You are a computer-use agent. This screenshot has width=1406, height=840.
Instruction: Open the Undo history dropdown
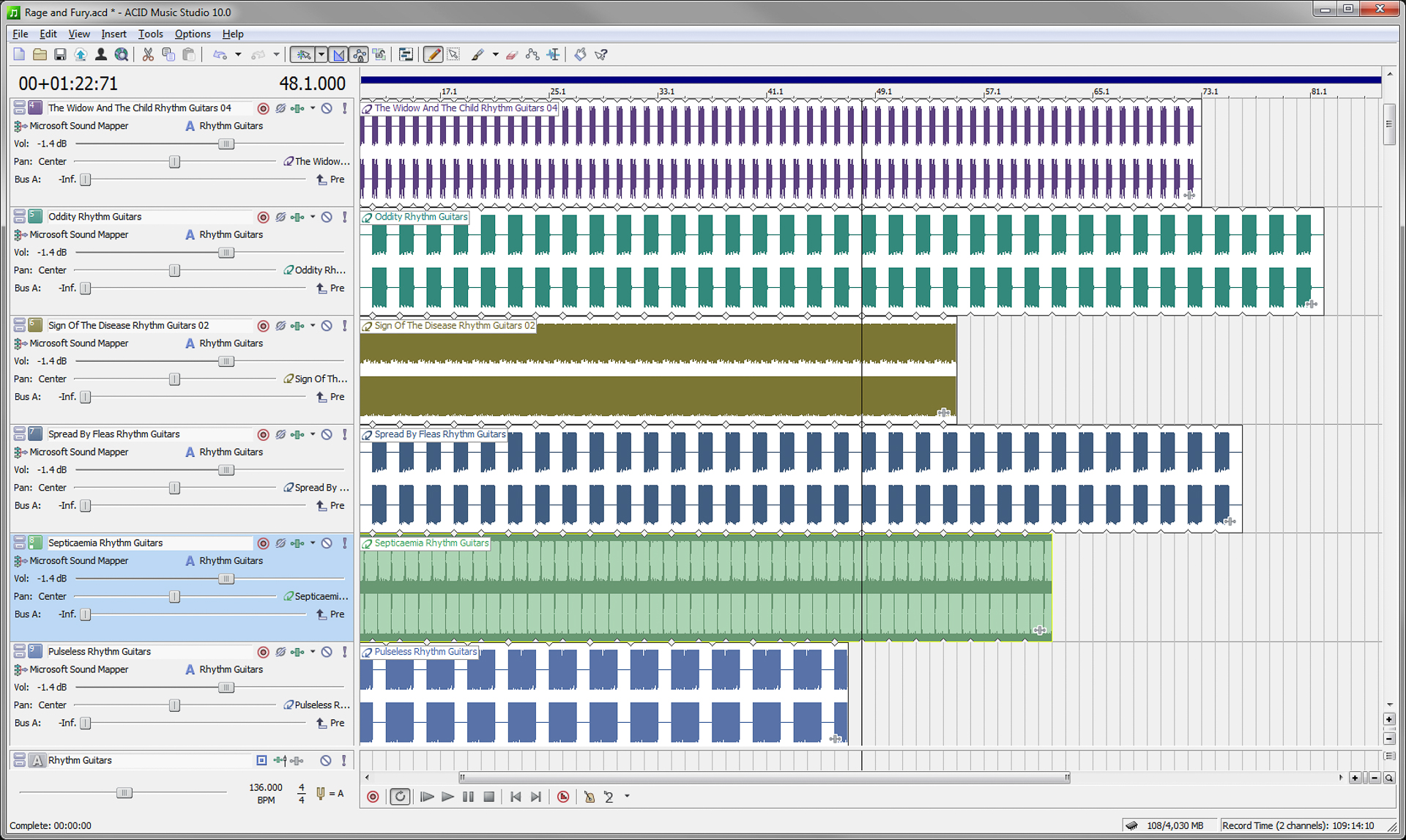point(237,54)
